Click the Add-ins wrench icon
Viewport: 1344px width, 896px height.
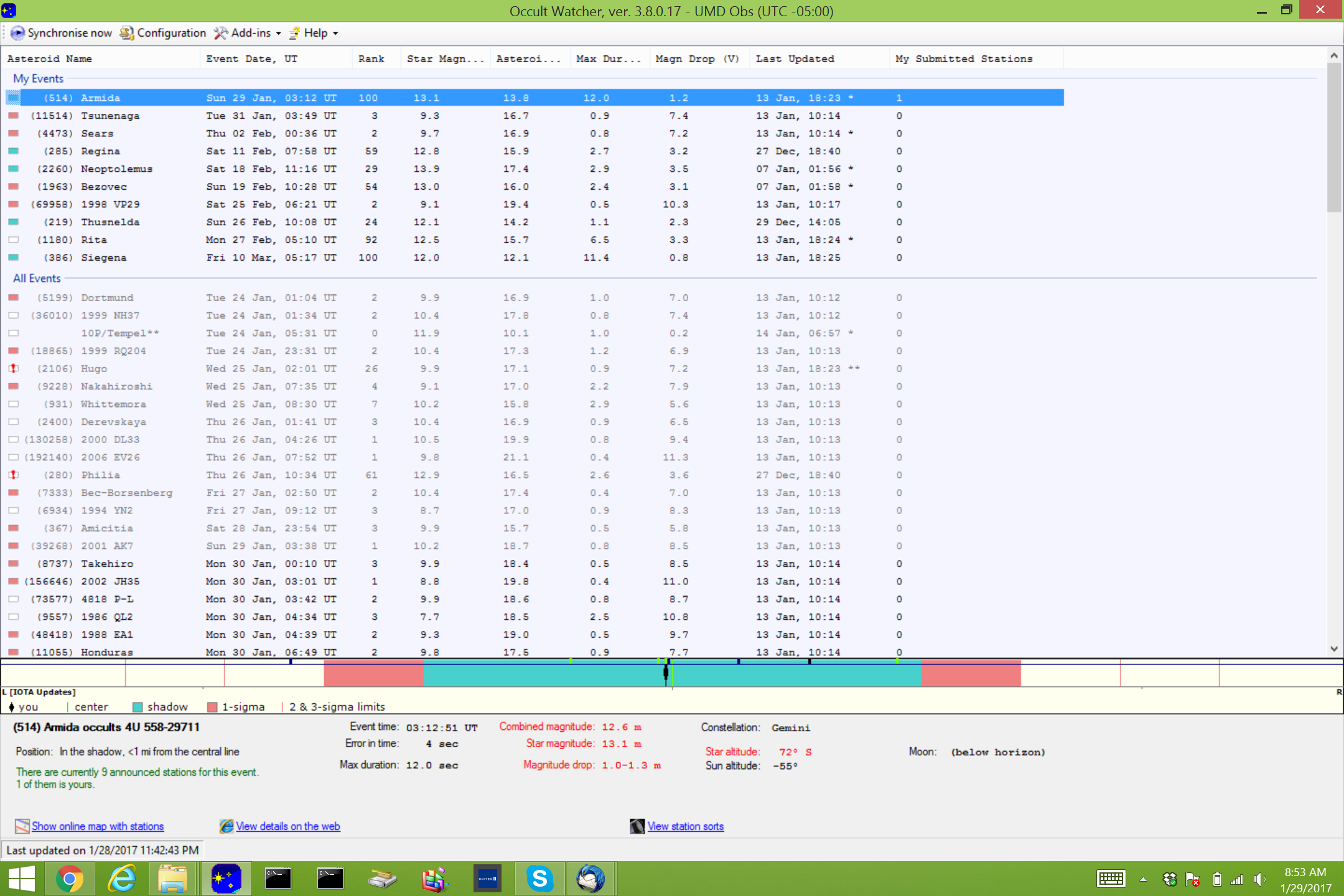(x=220, y=33)
